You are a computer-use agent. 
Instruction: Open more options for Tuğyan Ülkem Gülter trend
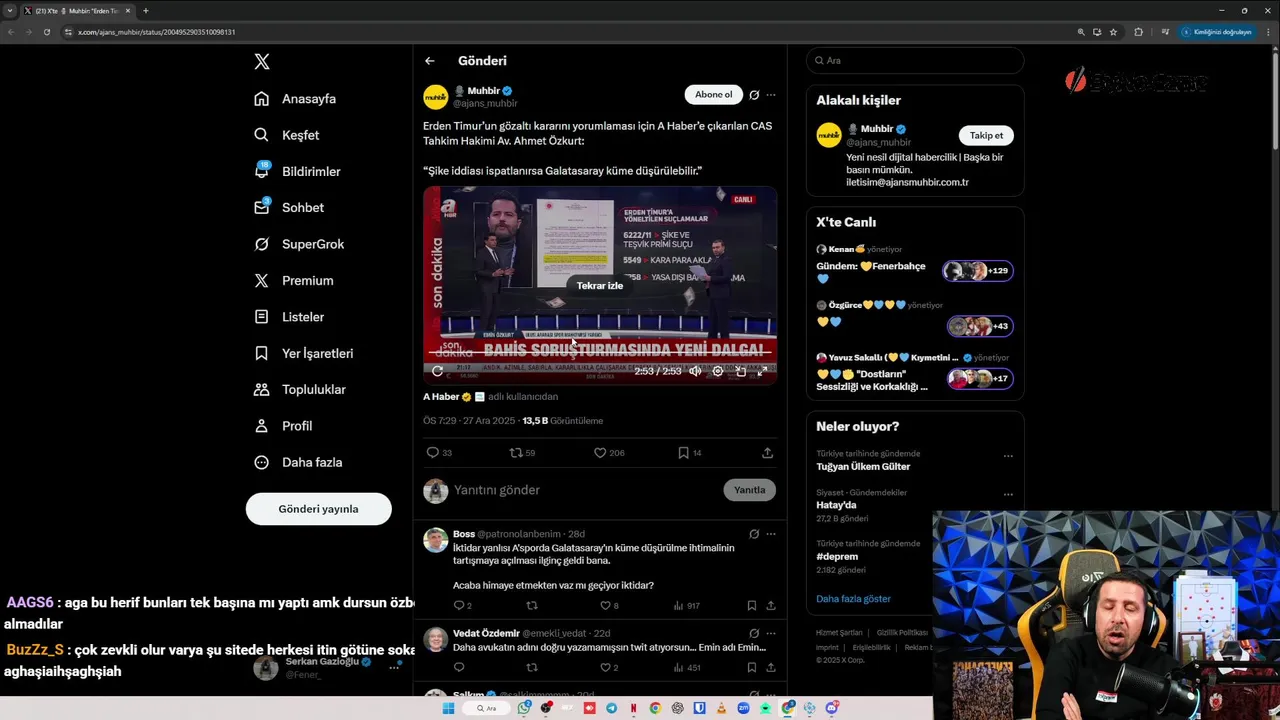coord(1007,455)
